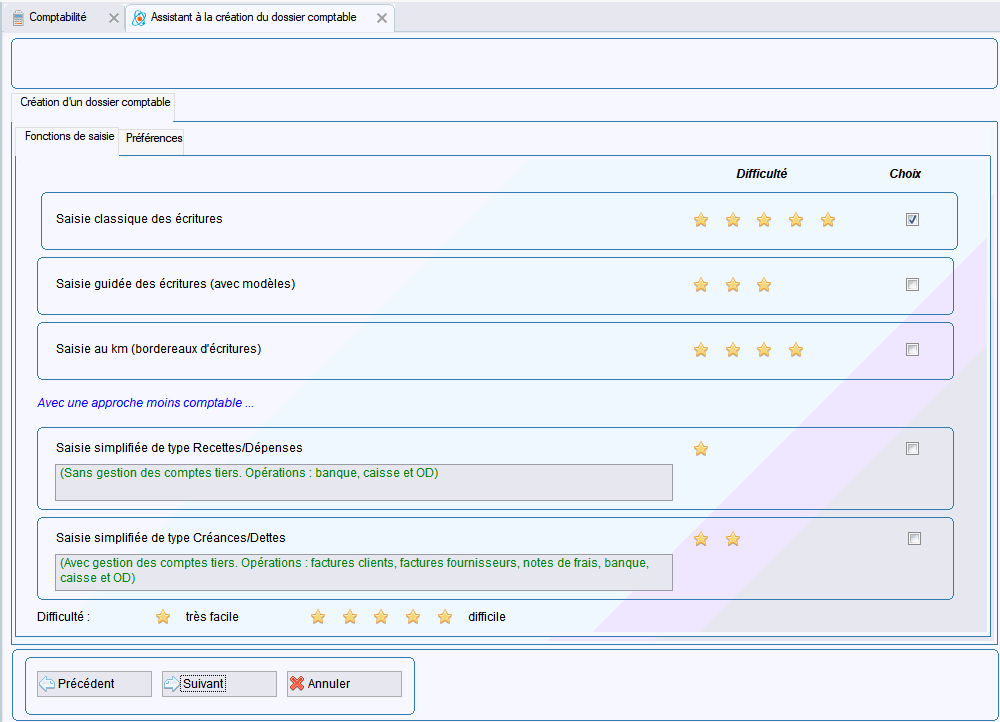Screen dimensions: 1000x722
Task: Uncheck Saisie classique des écritures checkbox
Action: point(913,219)
